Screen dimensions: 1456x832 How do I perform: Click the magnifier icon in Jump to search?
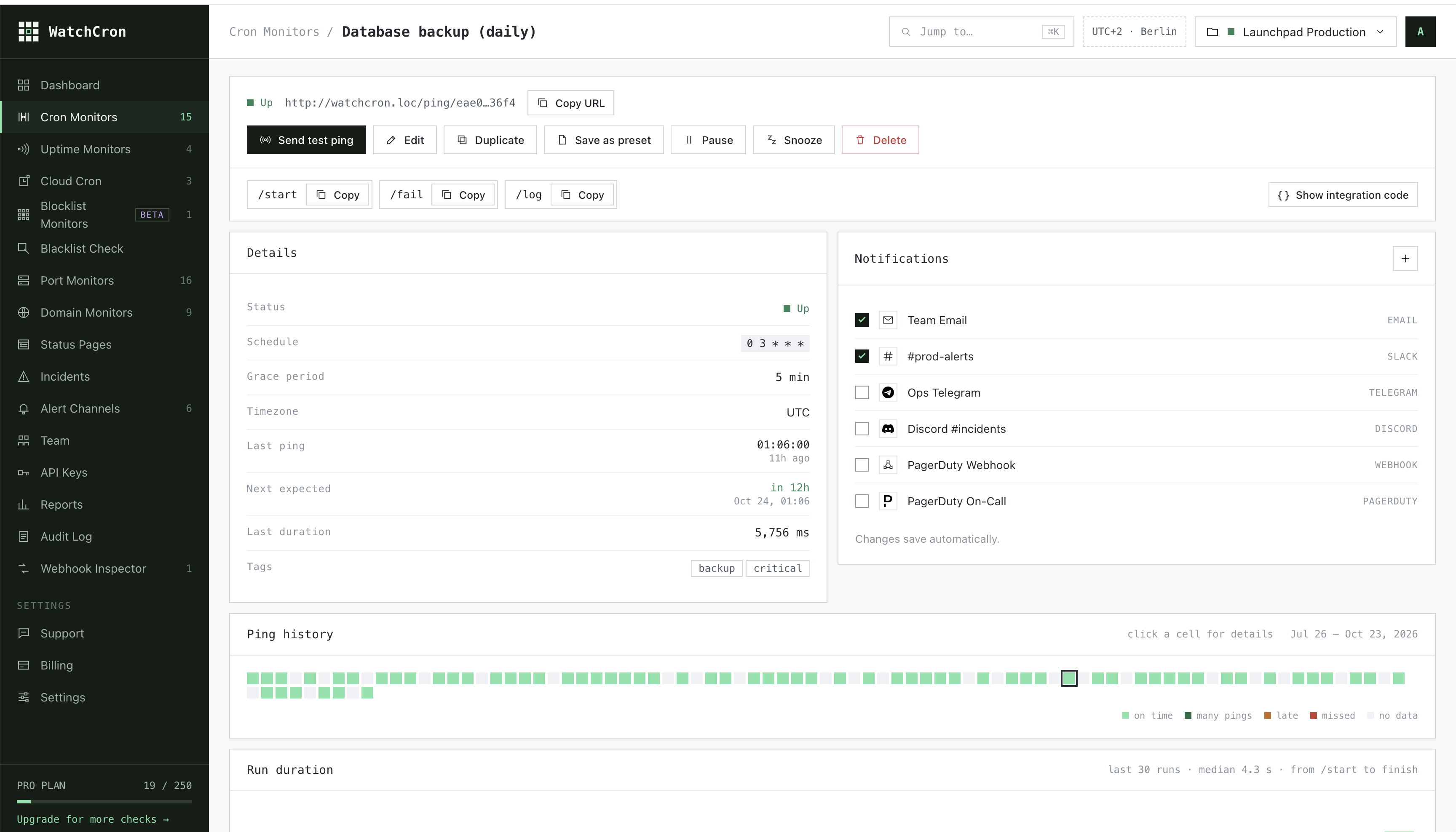pyautogui.click(x=905, y=32)
